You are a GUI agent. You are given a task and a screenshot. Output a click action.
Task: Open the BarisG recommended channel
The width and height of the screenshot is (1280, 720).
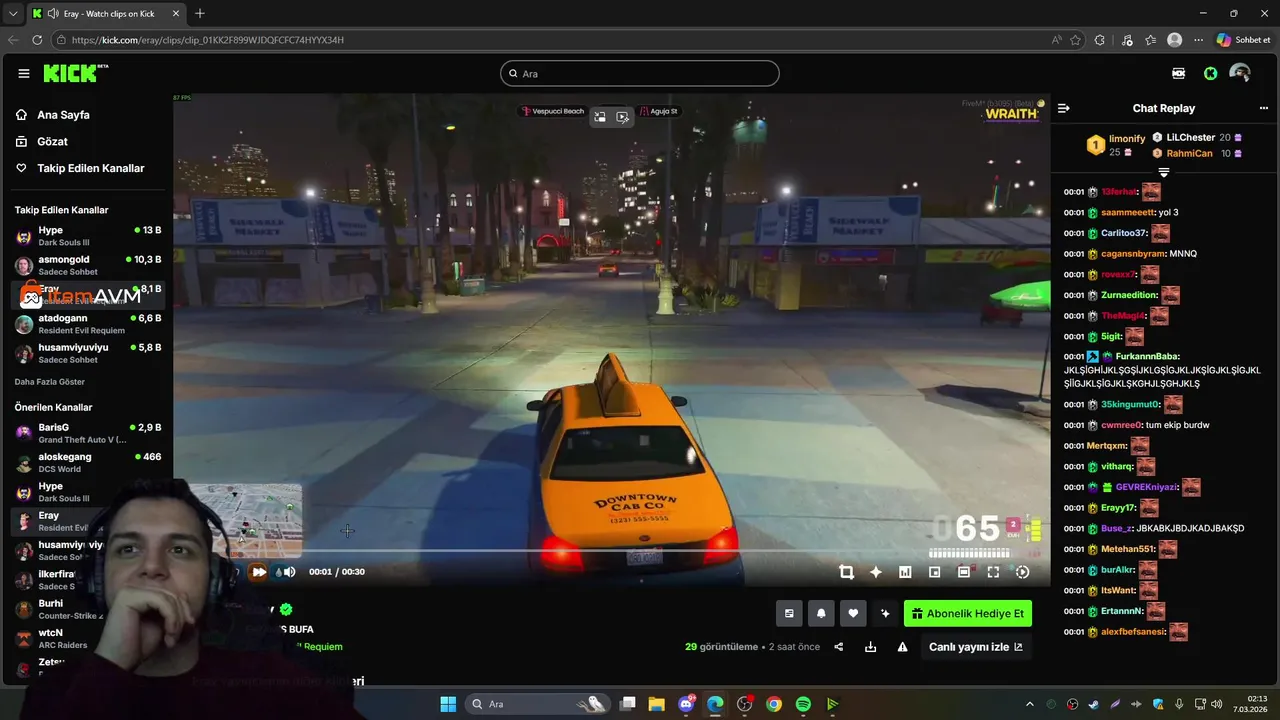[88, 433]
